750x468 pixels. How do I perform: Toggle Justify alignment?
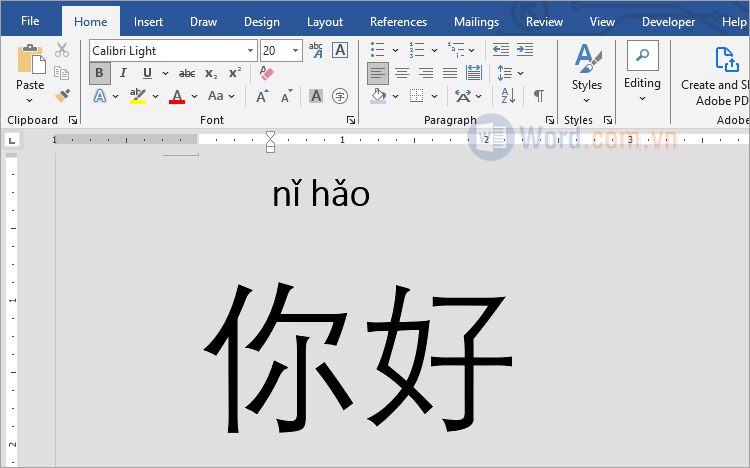tap(450, 73)
